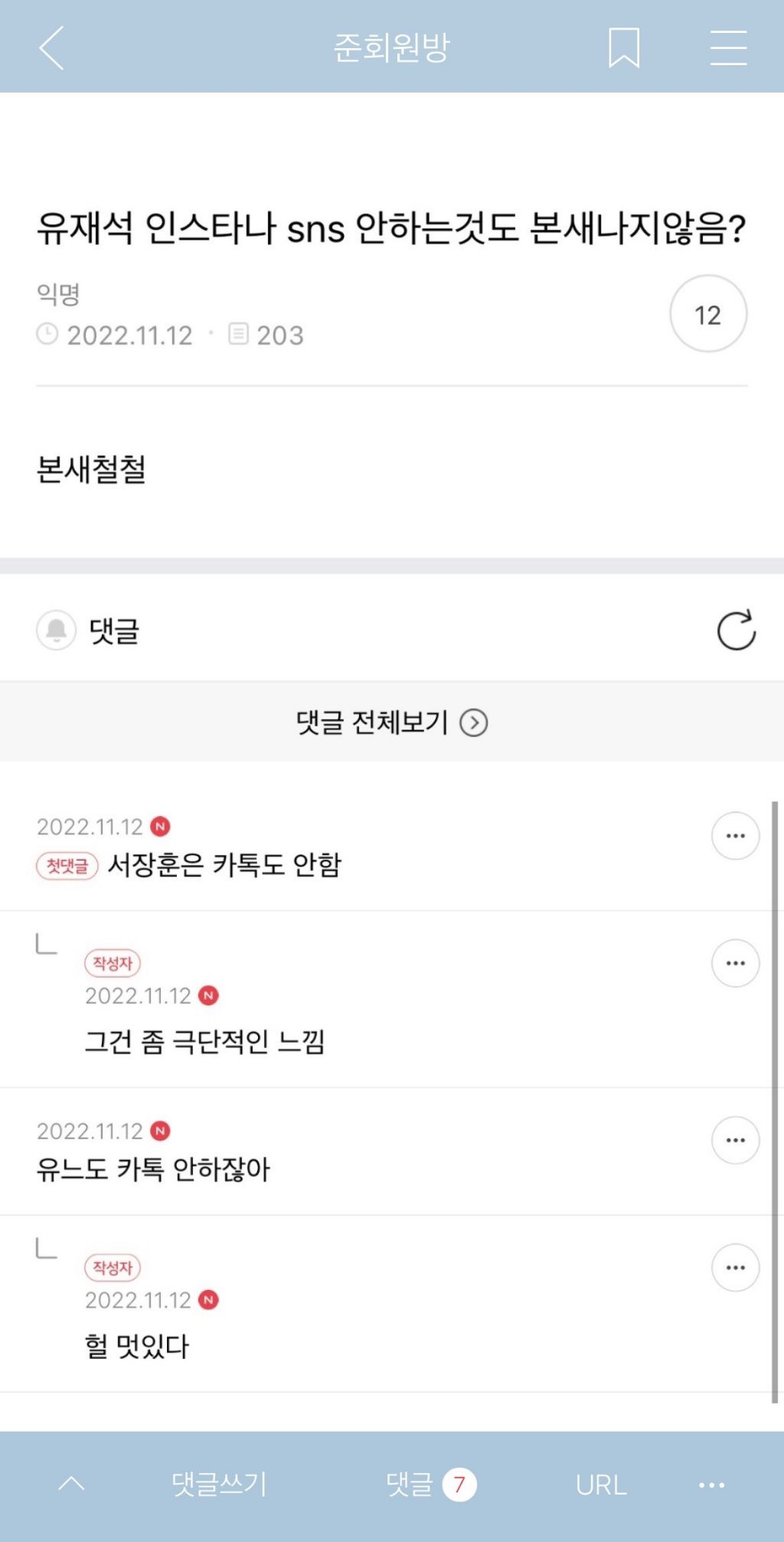Image resolution: width=784 pixels, height=1542 pixels.
Task: Open options for the 유느도 카톡 안하잖아 comment
Action: click(x=735, y=1140)
